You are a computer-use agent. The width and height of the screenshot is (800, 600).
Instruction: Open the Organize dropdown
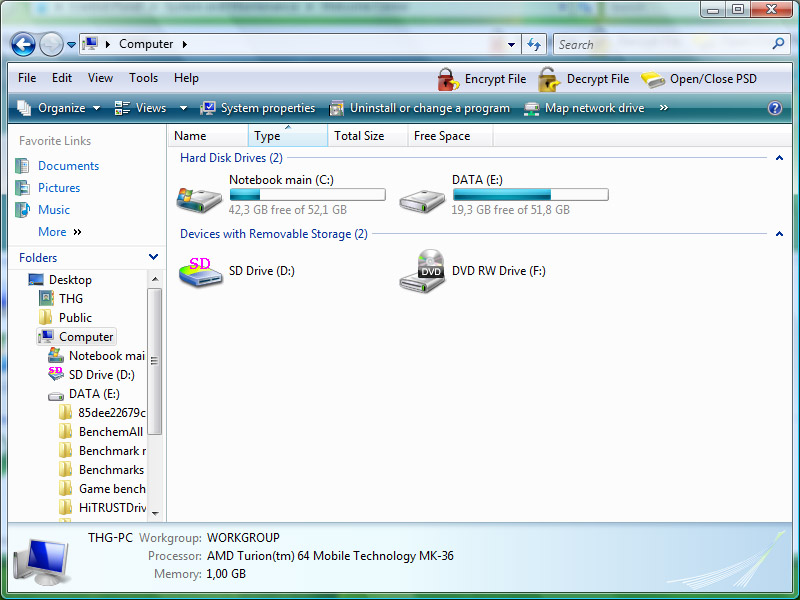tap(59, 108)
